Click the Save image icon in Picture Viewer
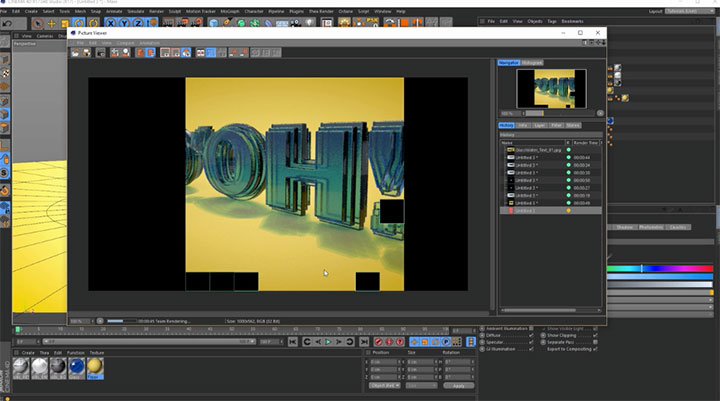 point(86,53)
